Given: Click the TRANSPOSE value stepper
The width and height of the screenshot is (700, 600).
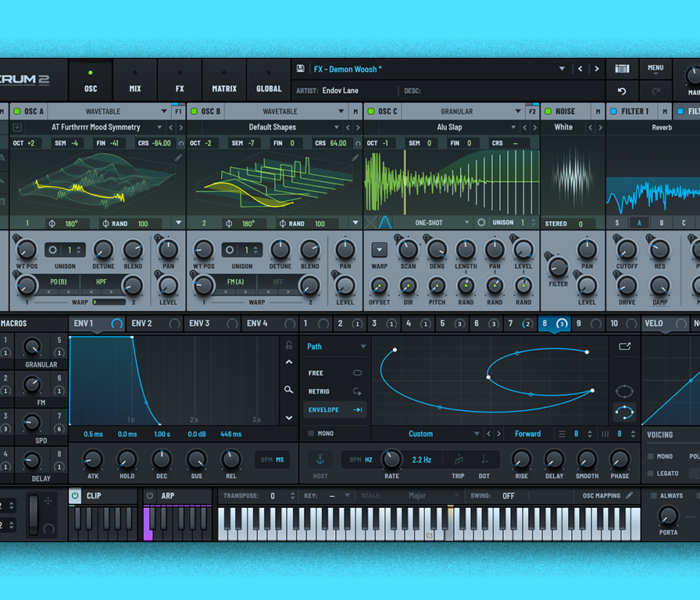Looking at the screenshot, I should coord(292,496).
